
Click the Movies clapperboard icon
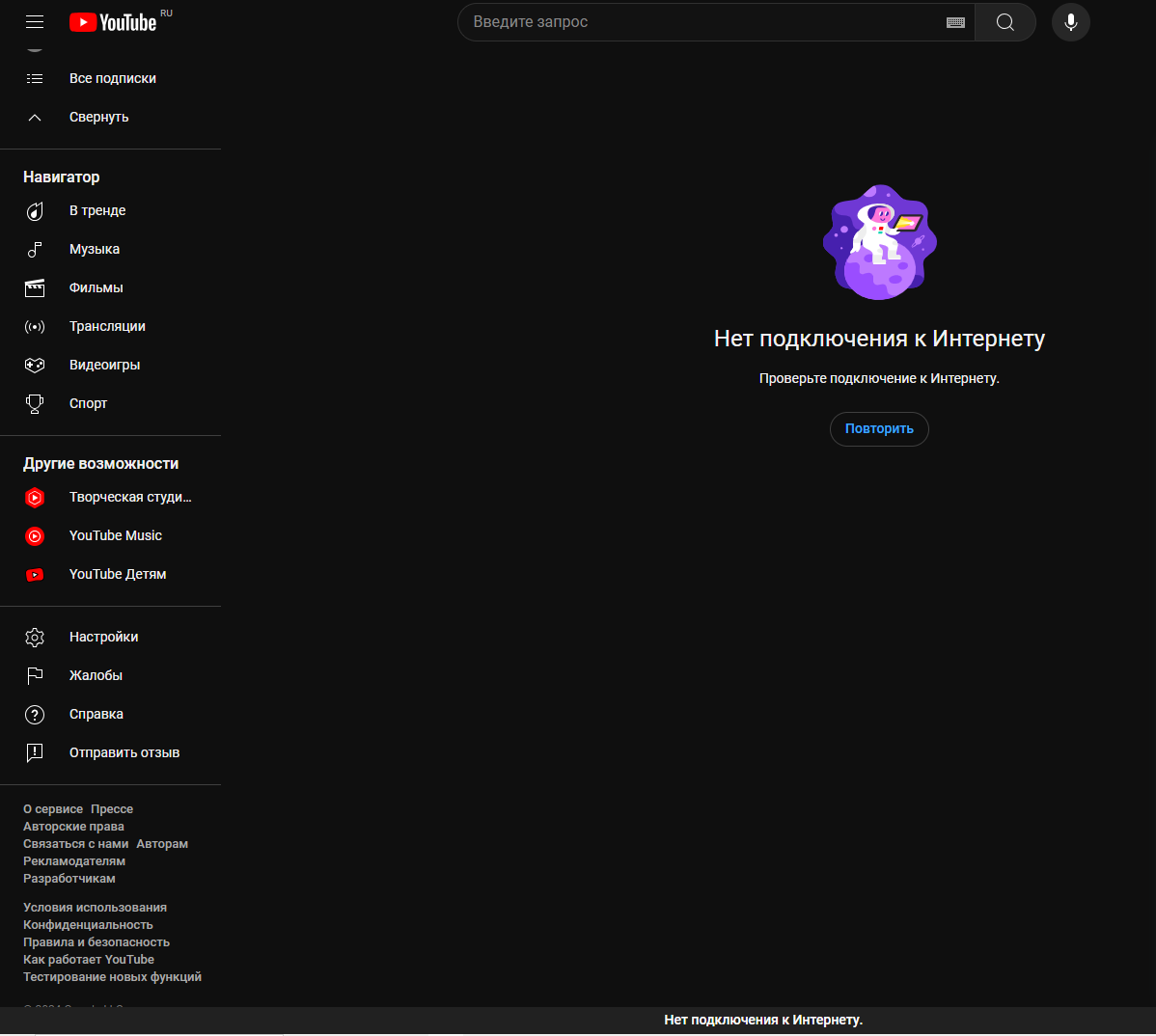35,288
